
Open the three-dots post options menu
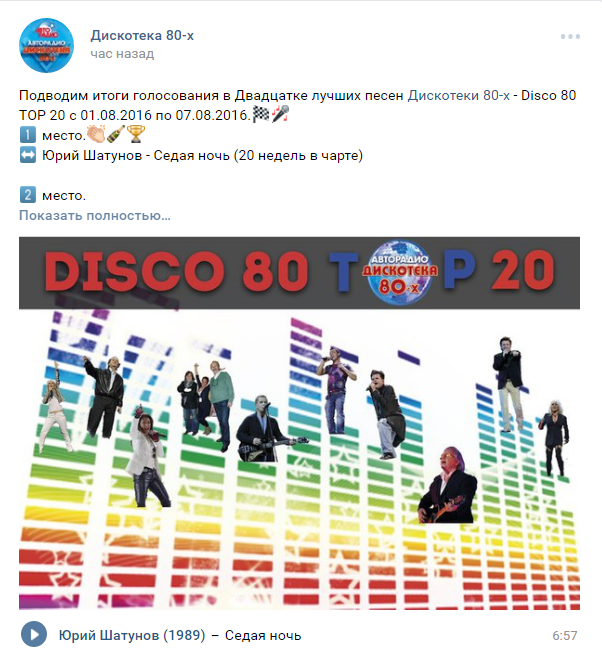point(570,37)
